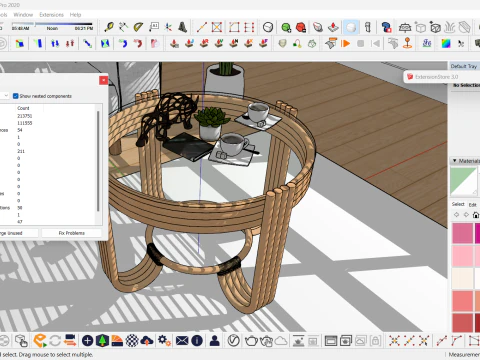Screen dimensions: 480x360
Task: Select the Protractor tool
Action: coord(138,27)
